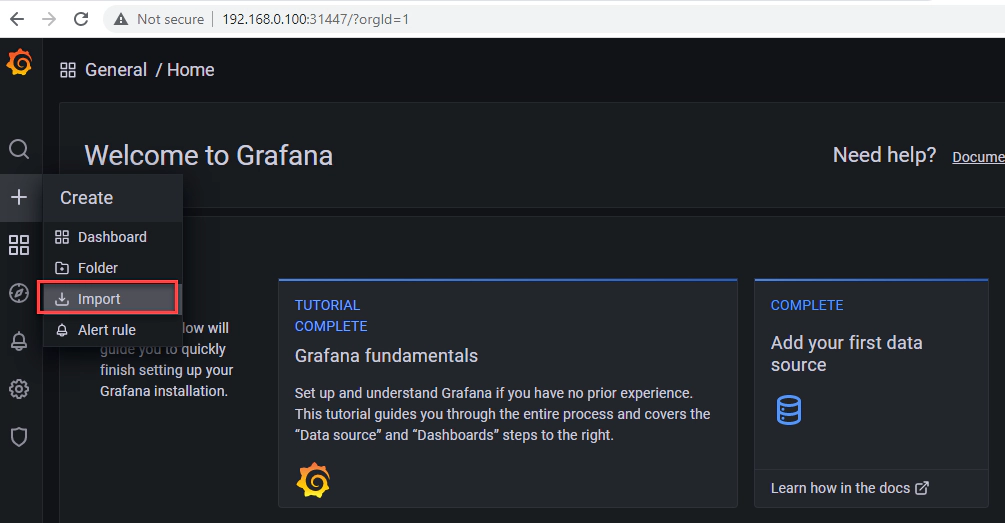Open the Dashboards four-squares sidebar icon
The image size is (1005, 523).
19,245
